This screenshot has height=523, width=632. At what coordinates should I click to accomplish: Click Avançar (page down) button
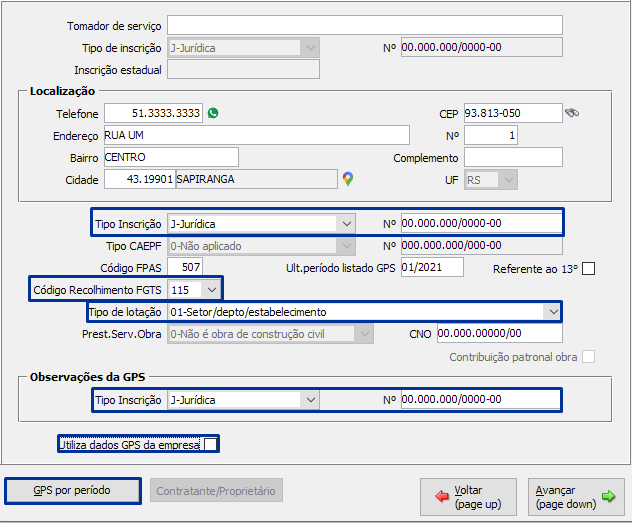click(x=576, y=497)
